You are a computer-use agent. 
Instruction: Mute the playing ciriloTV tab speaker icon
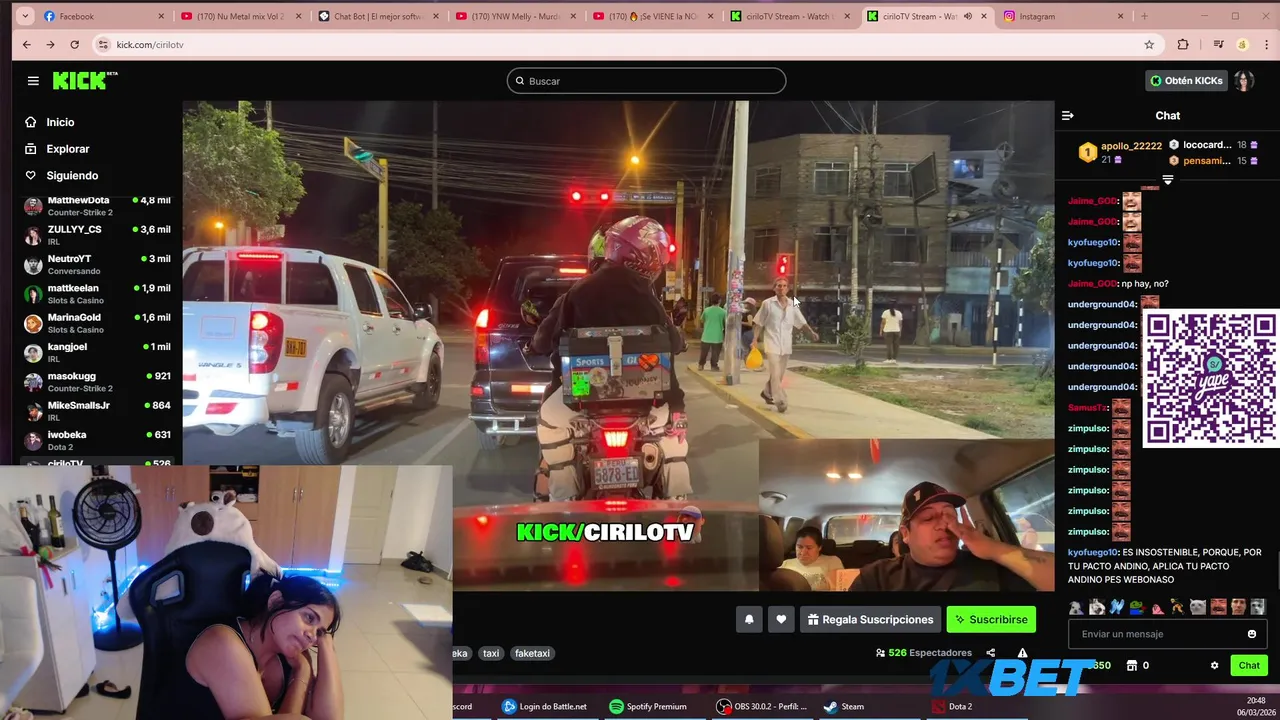pos(967,16)
